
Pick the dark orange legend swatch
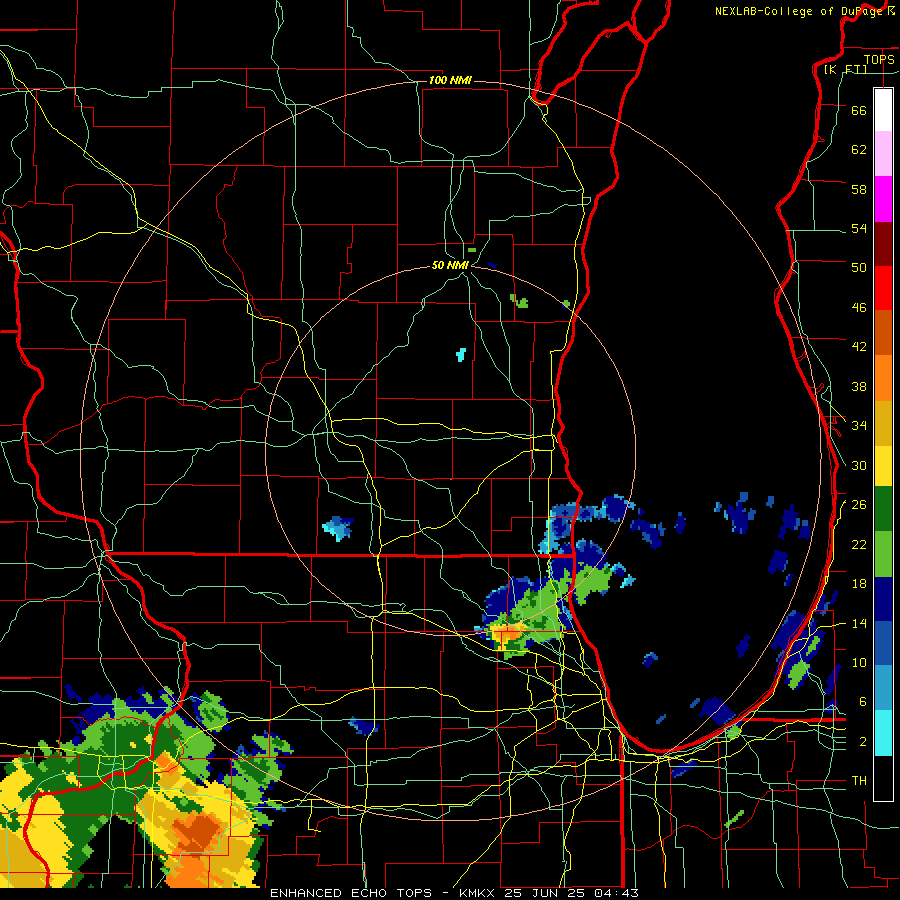point(883,333)
